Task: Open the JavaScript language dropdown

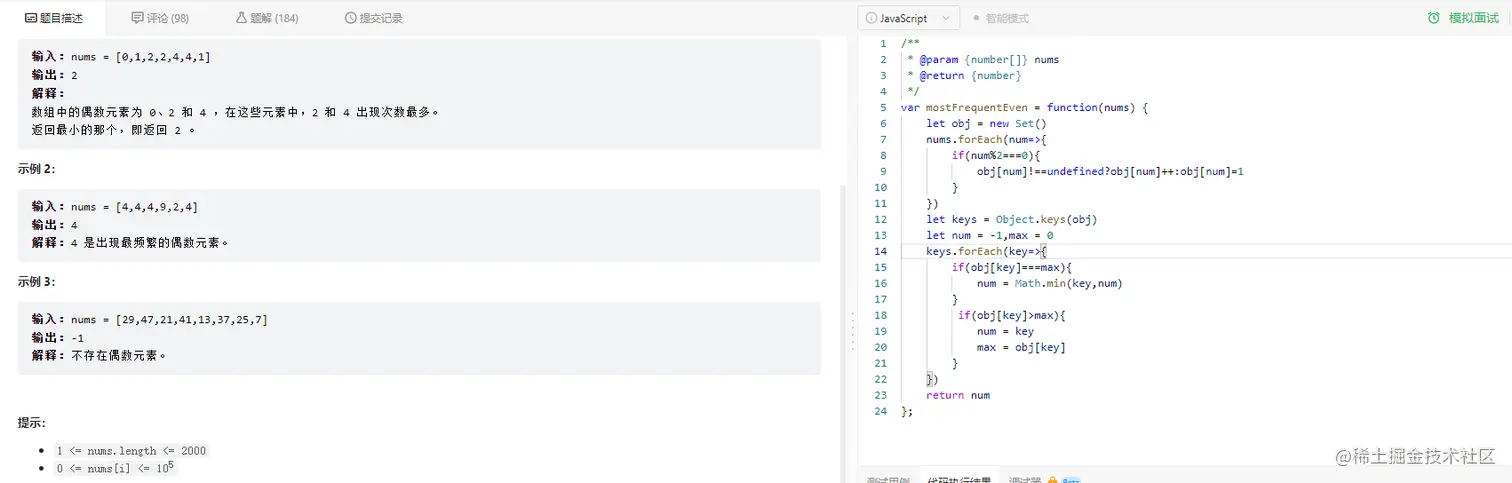Action: 909,18
